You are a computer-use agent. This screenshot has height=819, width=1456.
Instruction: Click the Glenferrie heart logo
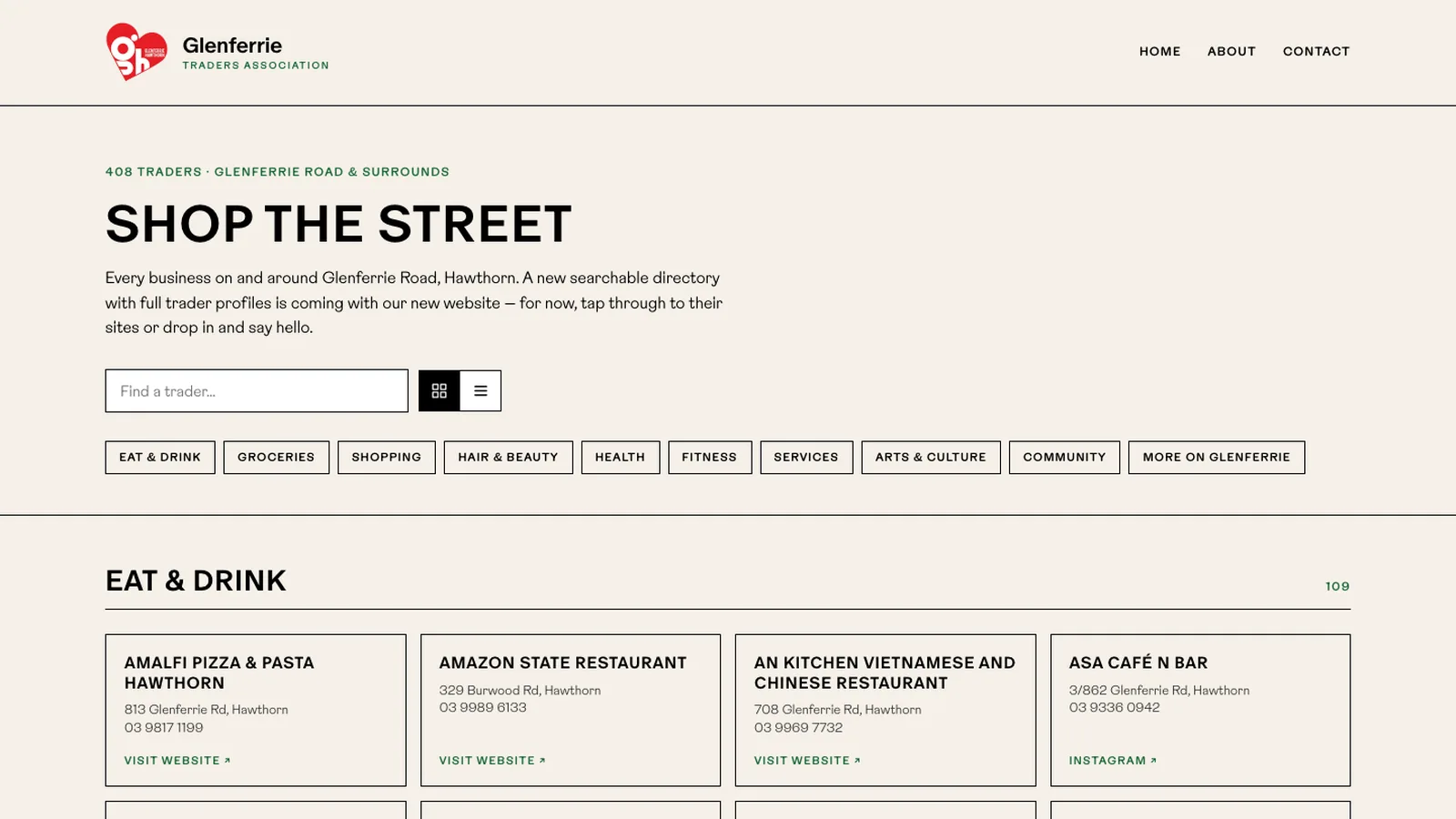click(136, 52)
